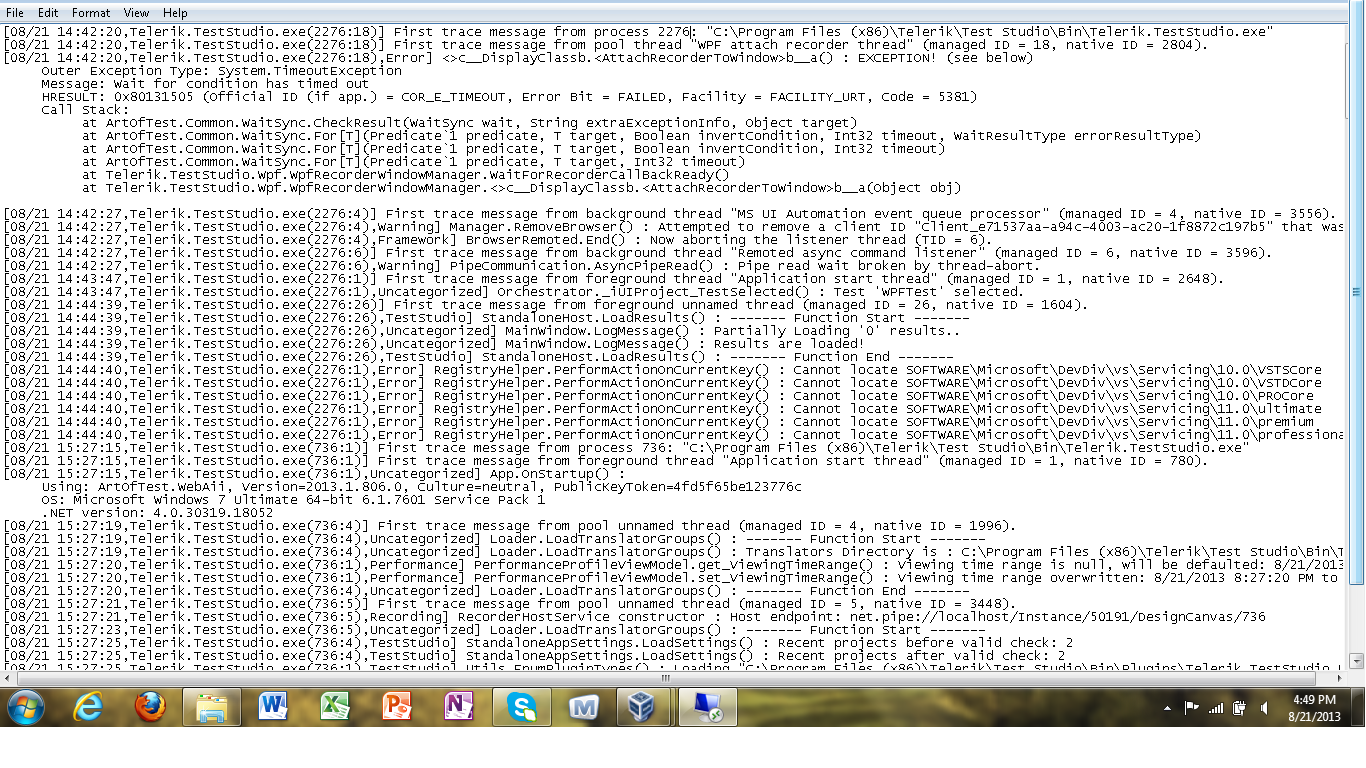Click the "Now aborting the listener thread" line

[x=497, y=240]
